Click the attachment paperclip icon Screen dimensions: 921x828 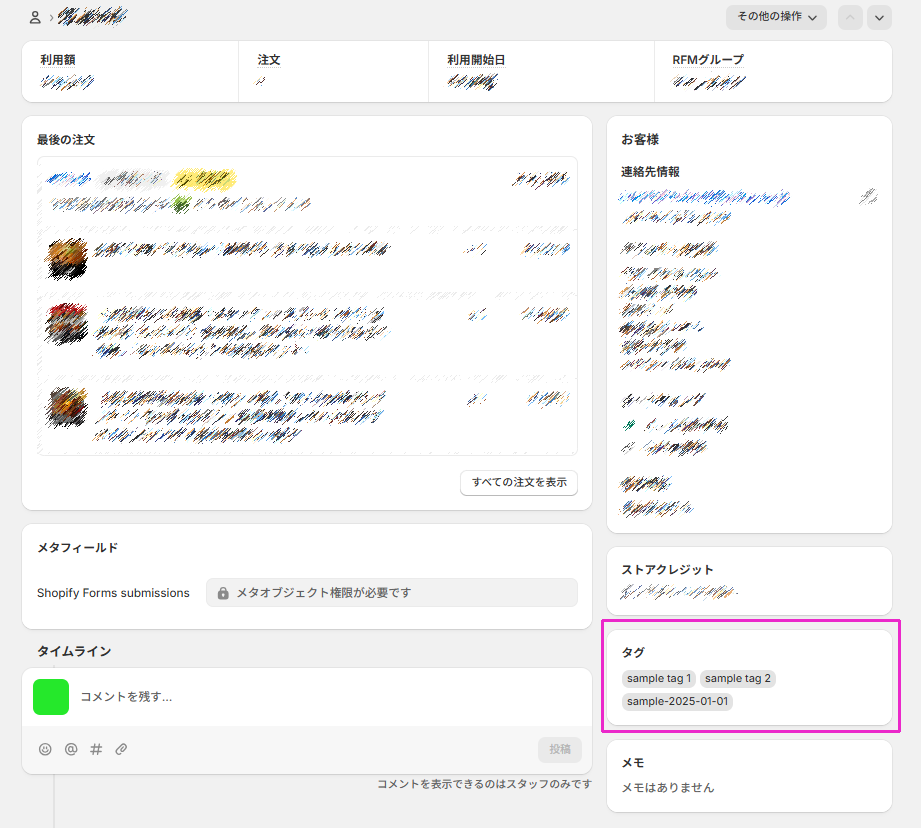click(121, 749)
